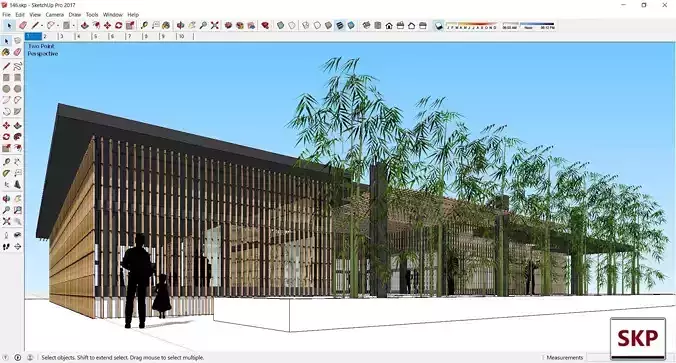Click the person credits status bar icon
This screenshot has height=363, width=676.
[30, 357]
